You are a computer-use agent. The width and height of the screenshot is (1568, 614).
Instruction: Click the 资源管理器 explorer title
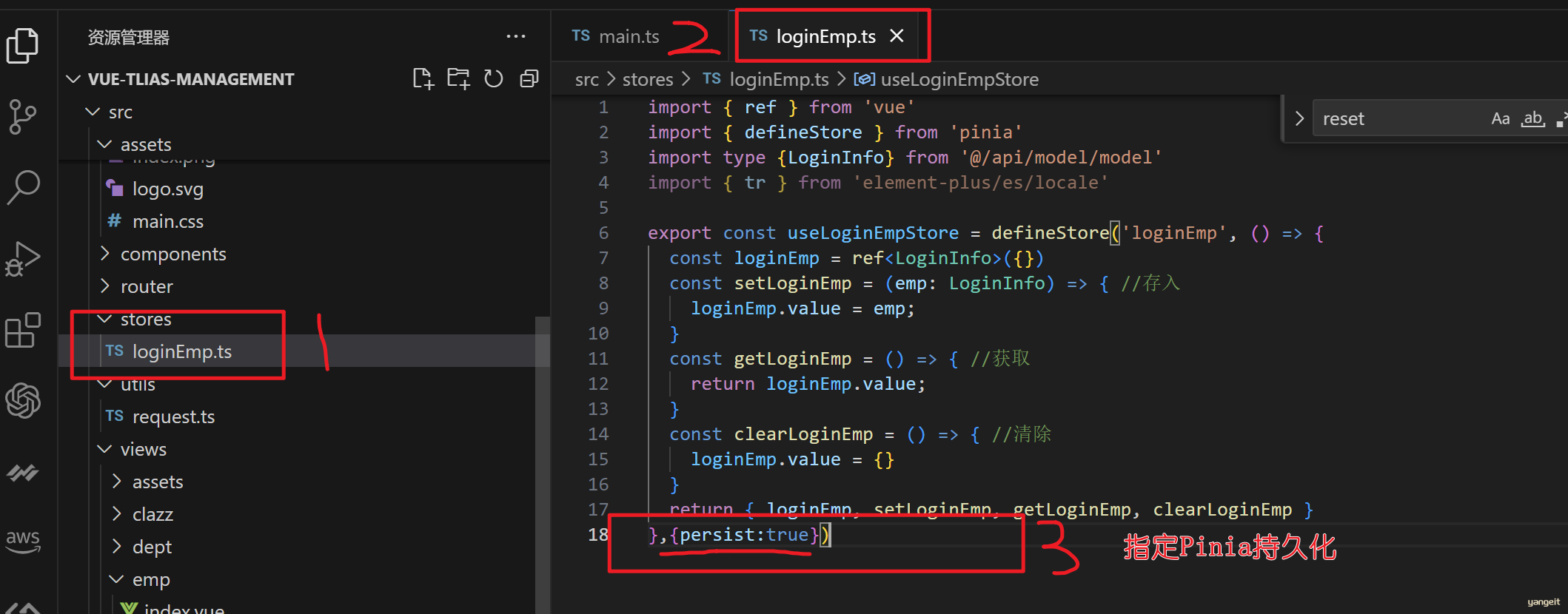point(129,37)
